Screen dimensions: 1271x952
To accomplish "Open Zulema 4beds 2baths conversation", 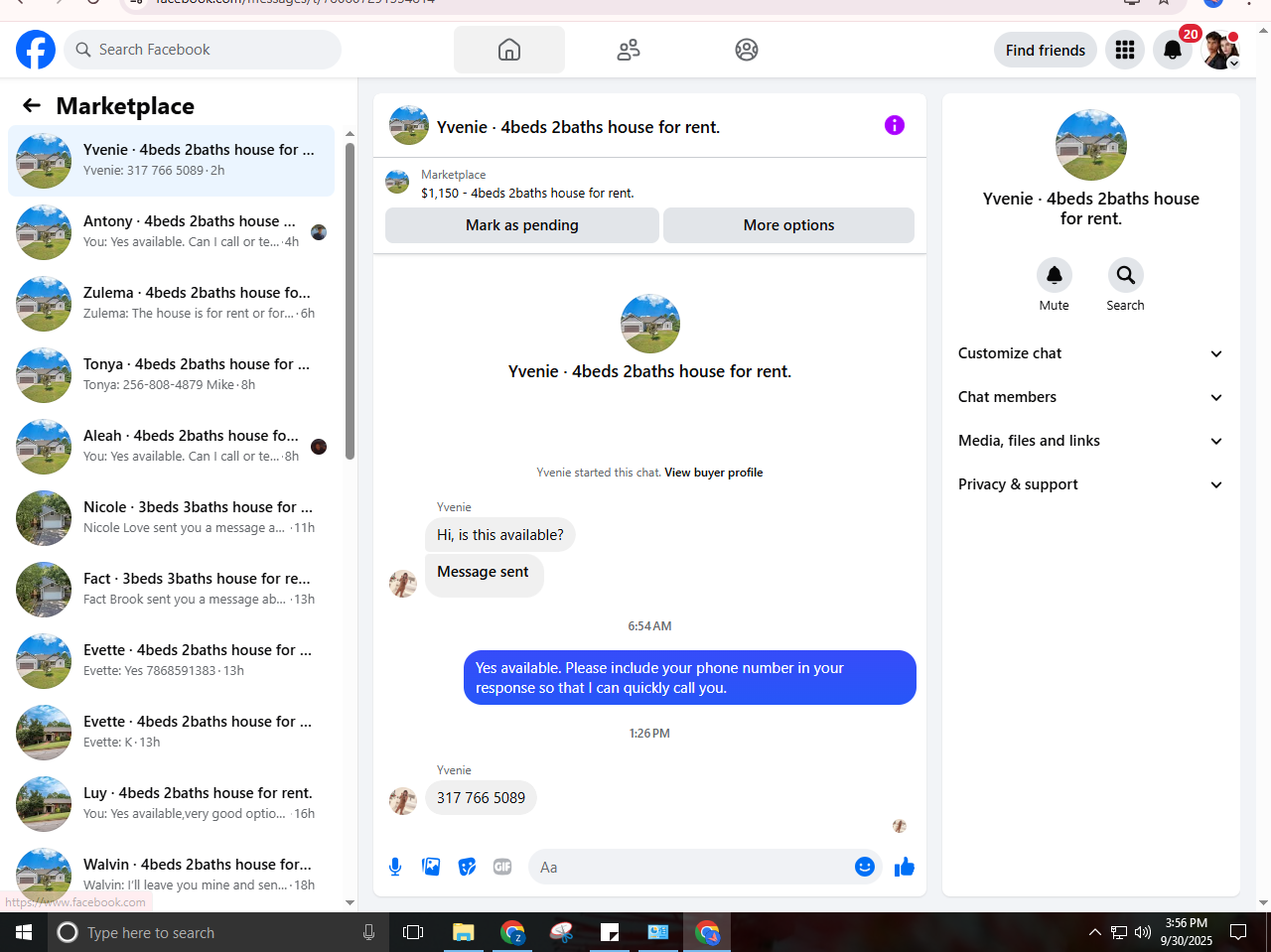I will 171,304.
